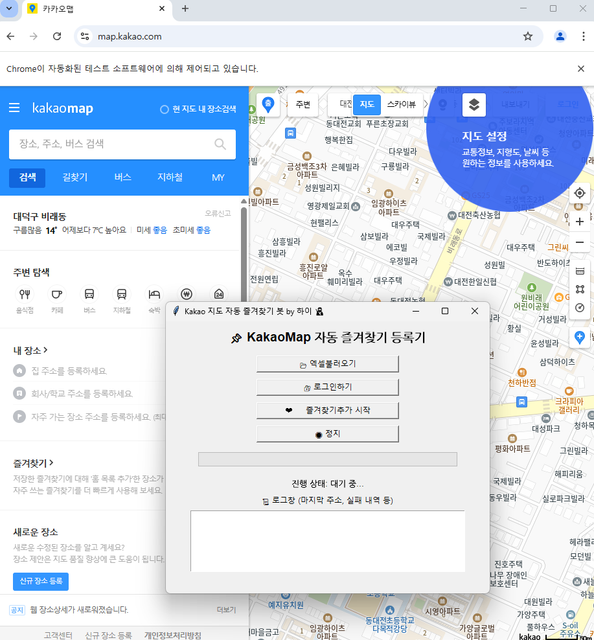Click 즐겨찾기추가 시작 button
This screenshot has height=640, width=594.
coord(327,410)
